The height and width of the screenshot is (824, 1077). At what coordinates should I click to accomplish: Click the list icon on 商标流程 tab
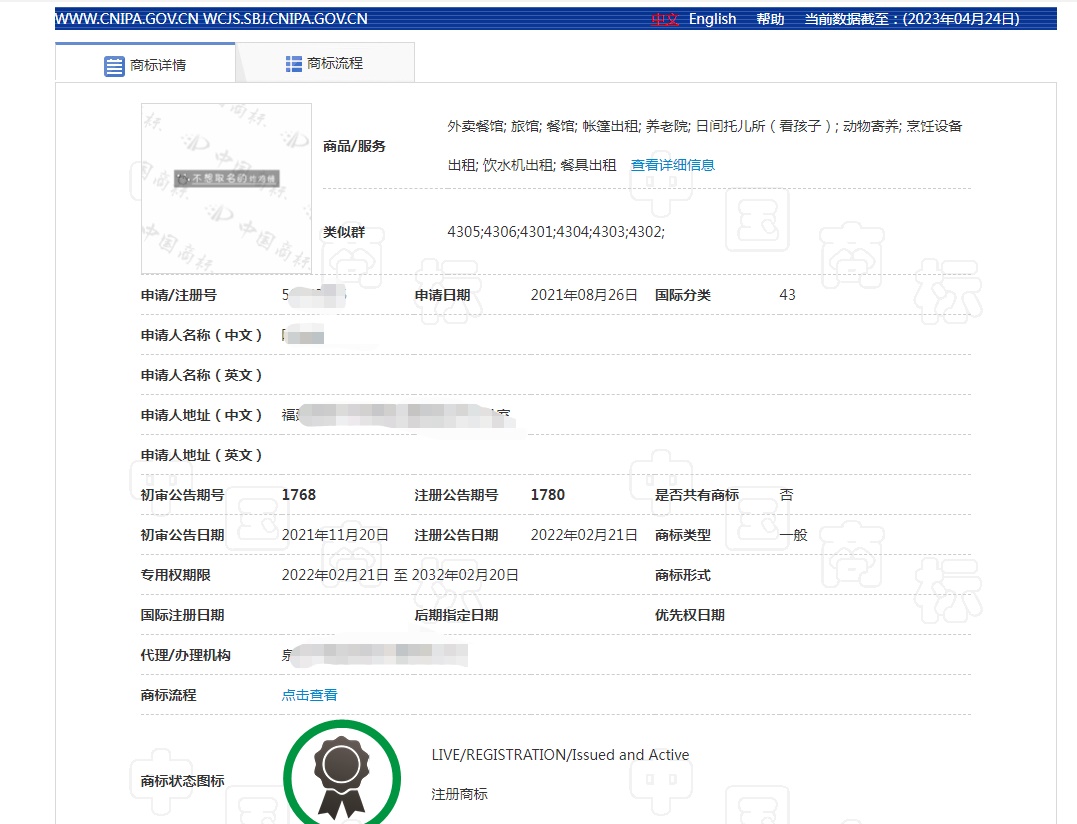292,64
